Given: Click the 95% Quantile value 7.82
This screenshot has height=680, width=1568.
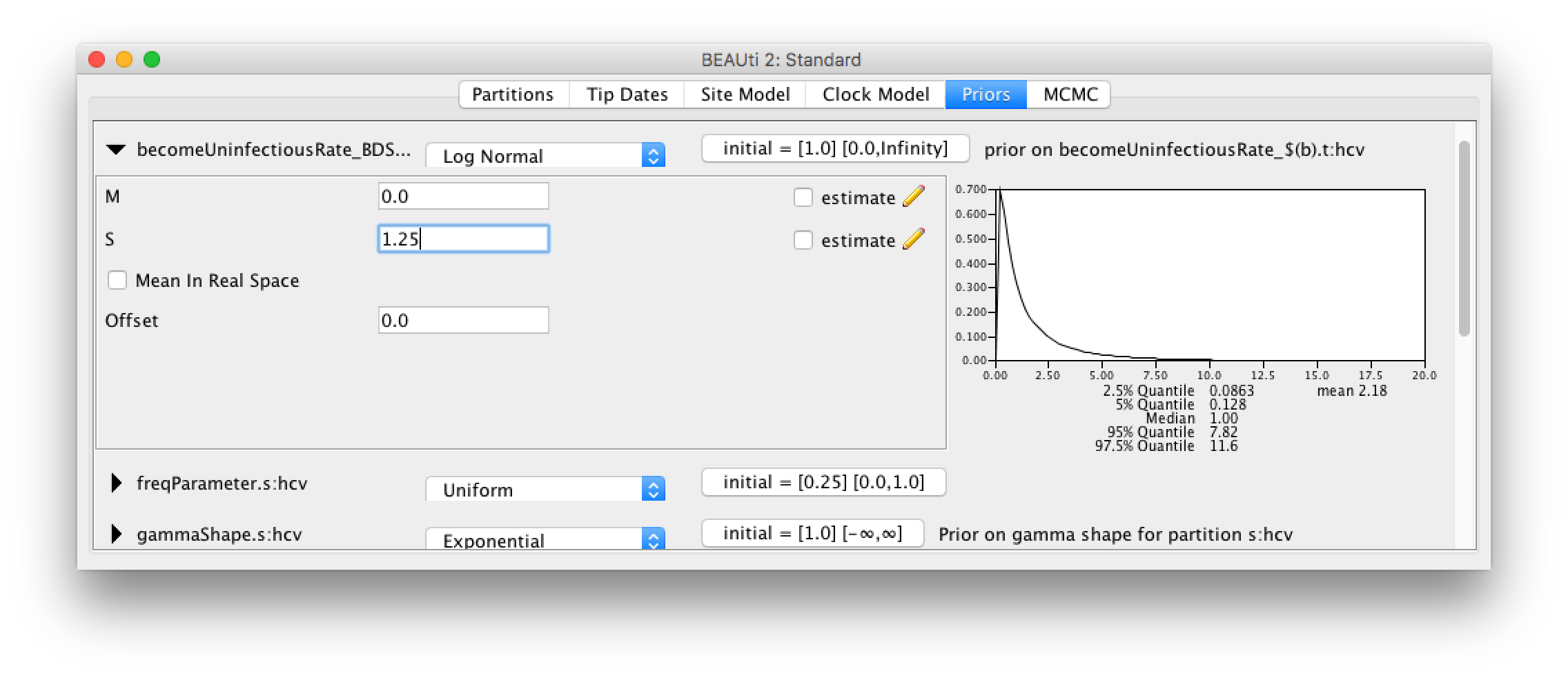Looking at the screenshot, I should 1223,432.
